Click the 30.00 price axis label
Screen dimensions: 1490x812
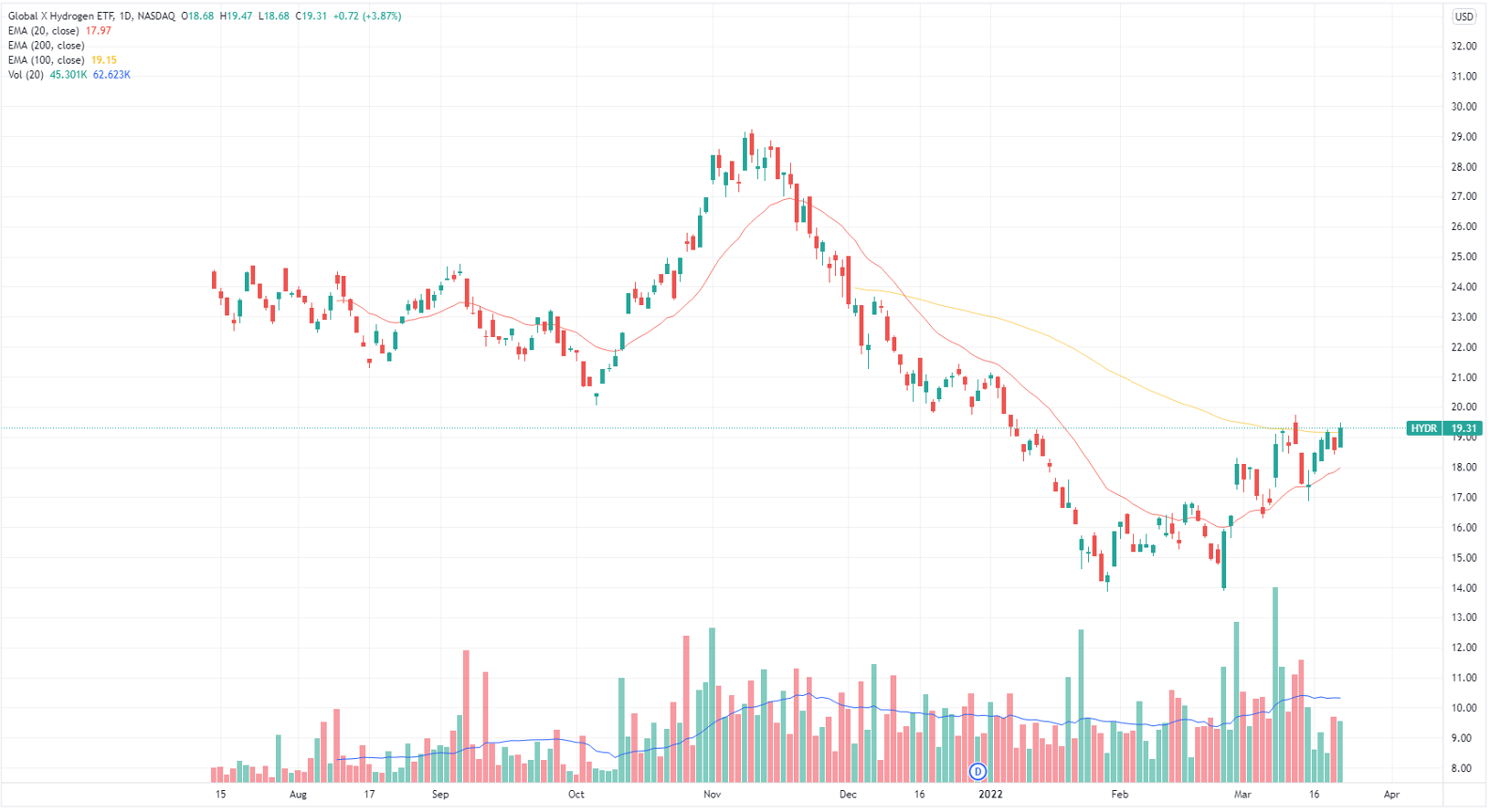tap(1464, 107)
